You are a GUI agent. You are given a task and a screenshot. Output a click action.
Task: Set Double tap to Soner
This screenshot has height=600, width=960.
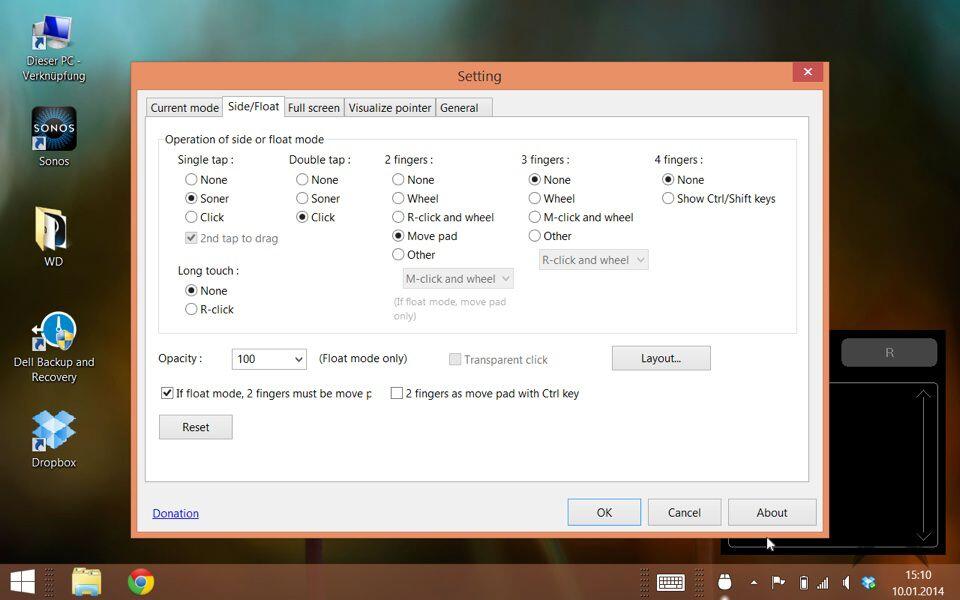318,198
